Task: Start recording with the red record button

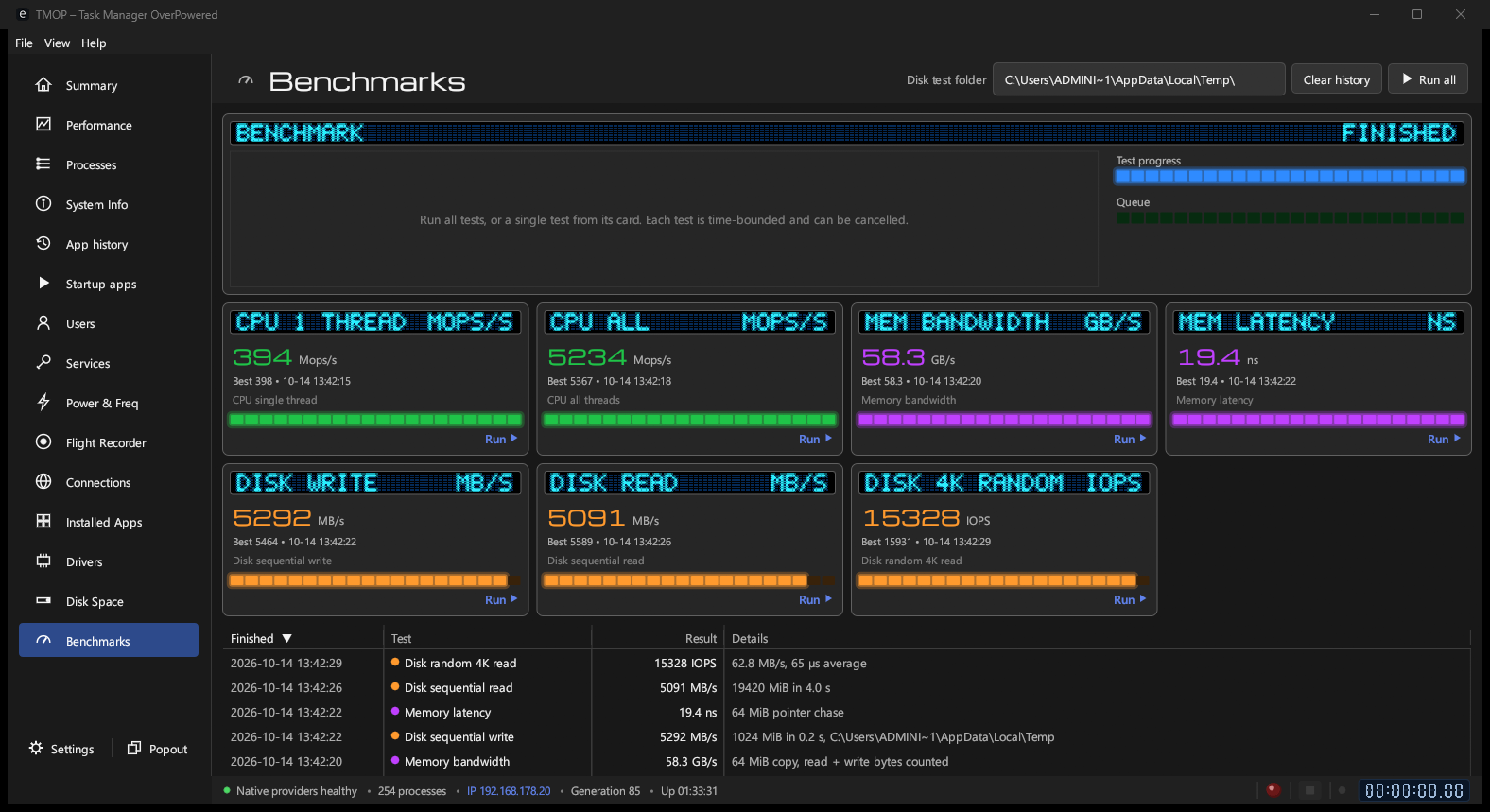Action: pyautogui.click(x=1273, y=790)
